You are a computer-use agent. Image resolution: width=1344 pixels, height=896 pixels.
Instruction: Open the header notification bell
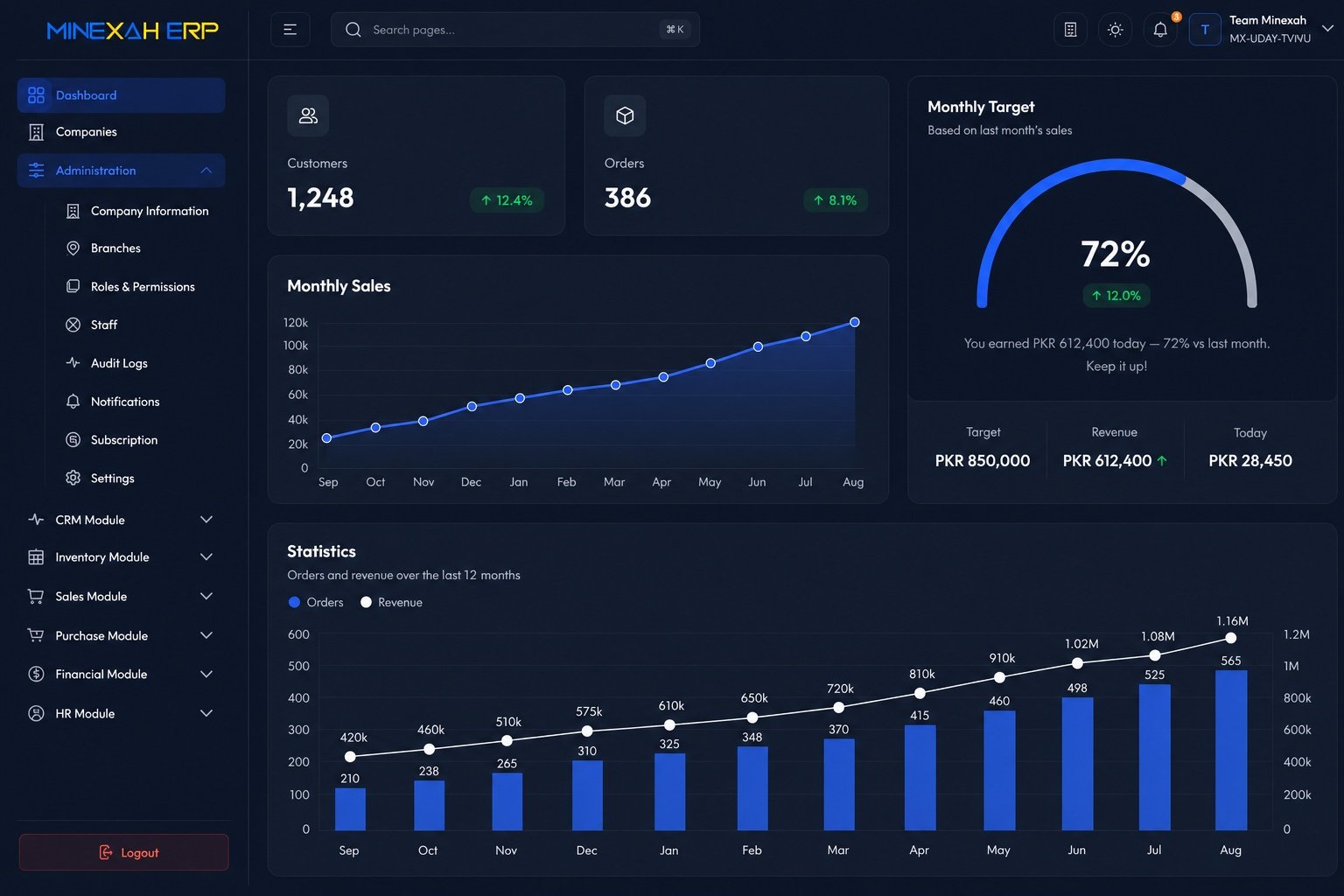coord(1160,30)
